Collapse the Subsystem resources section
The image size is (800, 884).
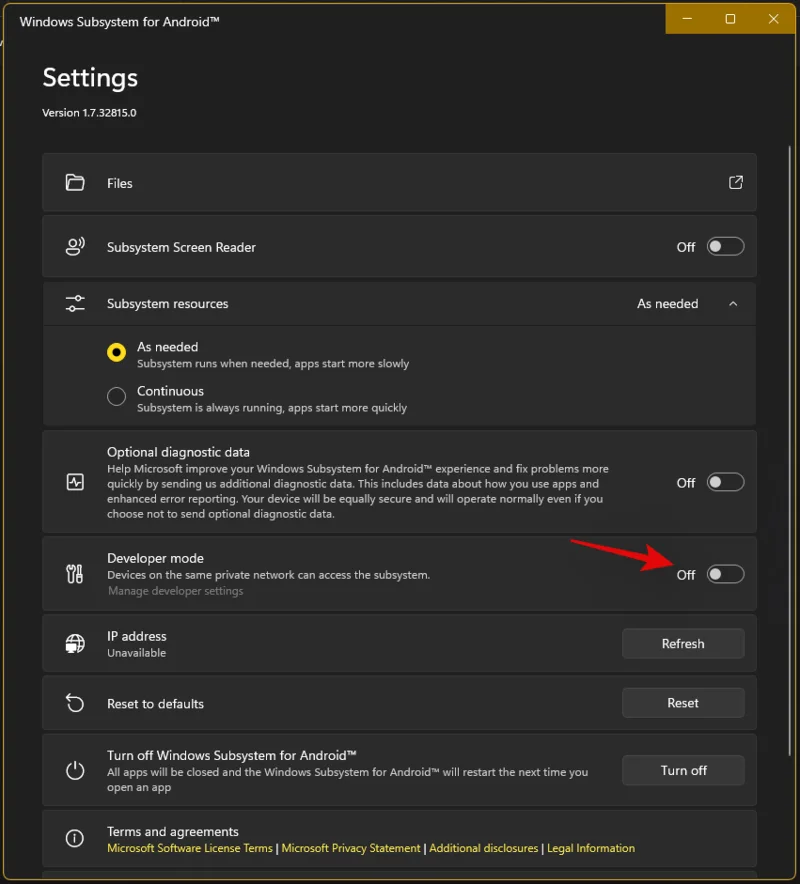click(733, 303)
